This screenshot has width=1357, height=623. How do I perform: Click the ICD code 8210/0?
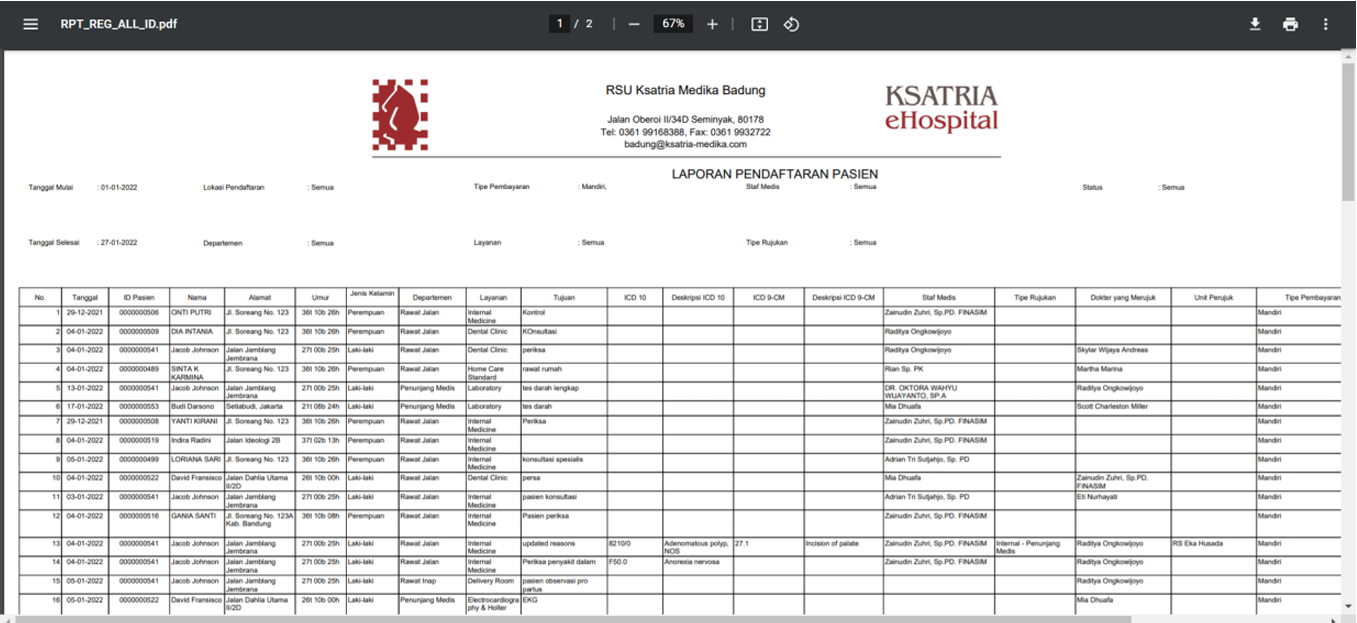pos(620,544)
